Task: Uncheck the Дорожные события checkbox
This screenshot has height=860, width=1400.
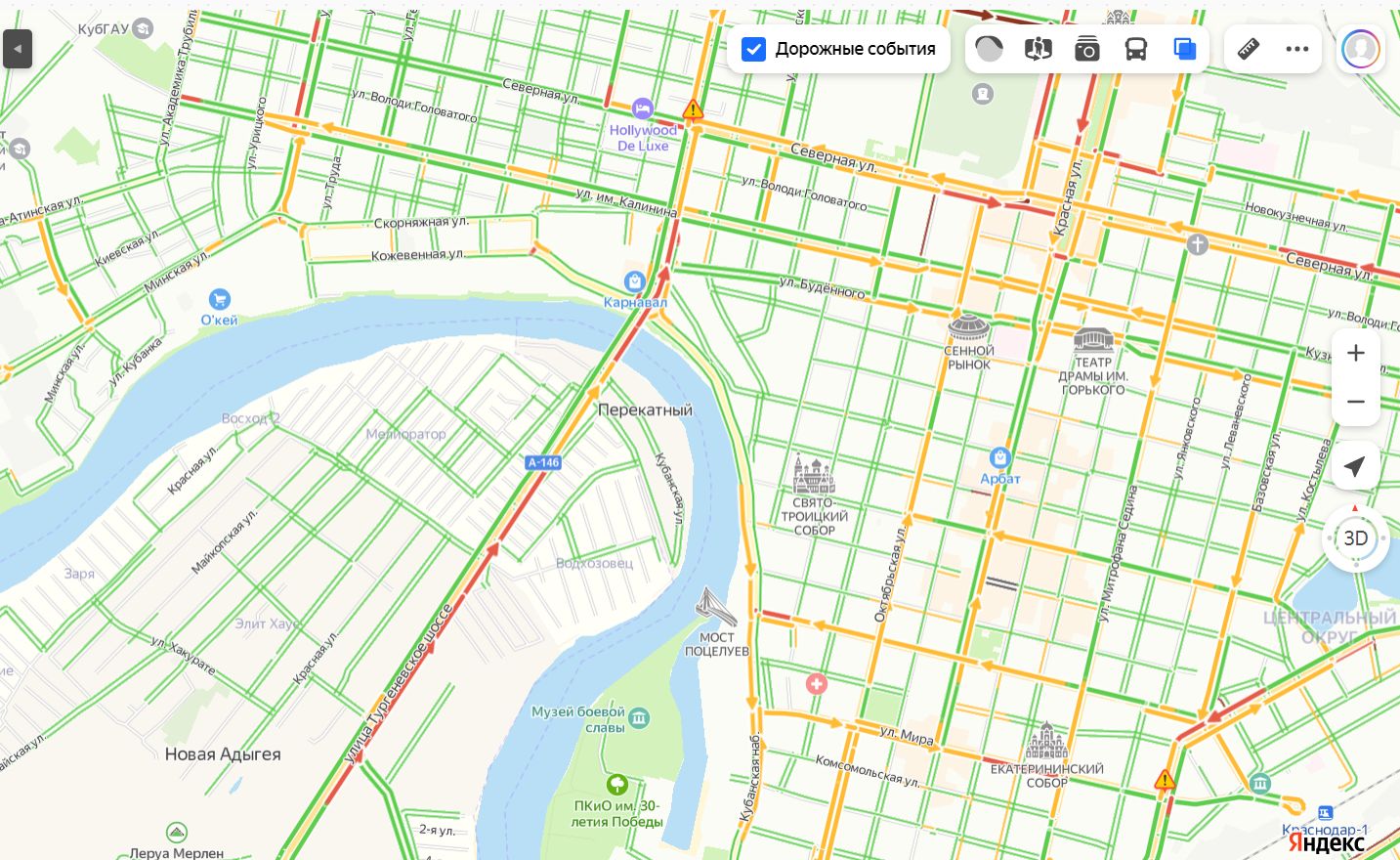Action: pyautogui.click(x=753, y=49)
